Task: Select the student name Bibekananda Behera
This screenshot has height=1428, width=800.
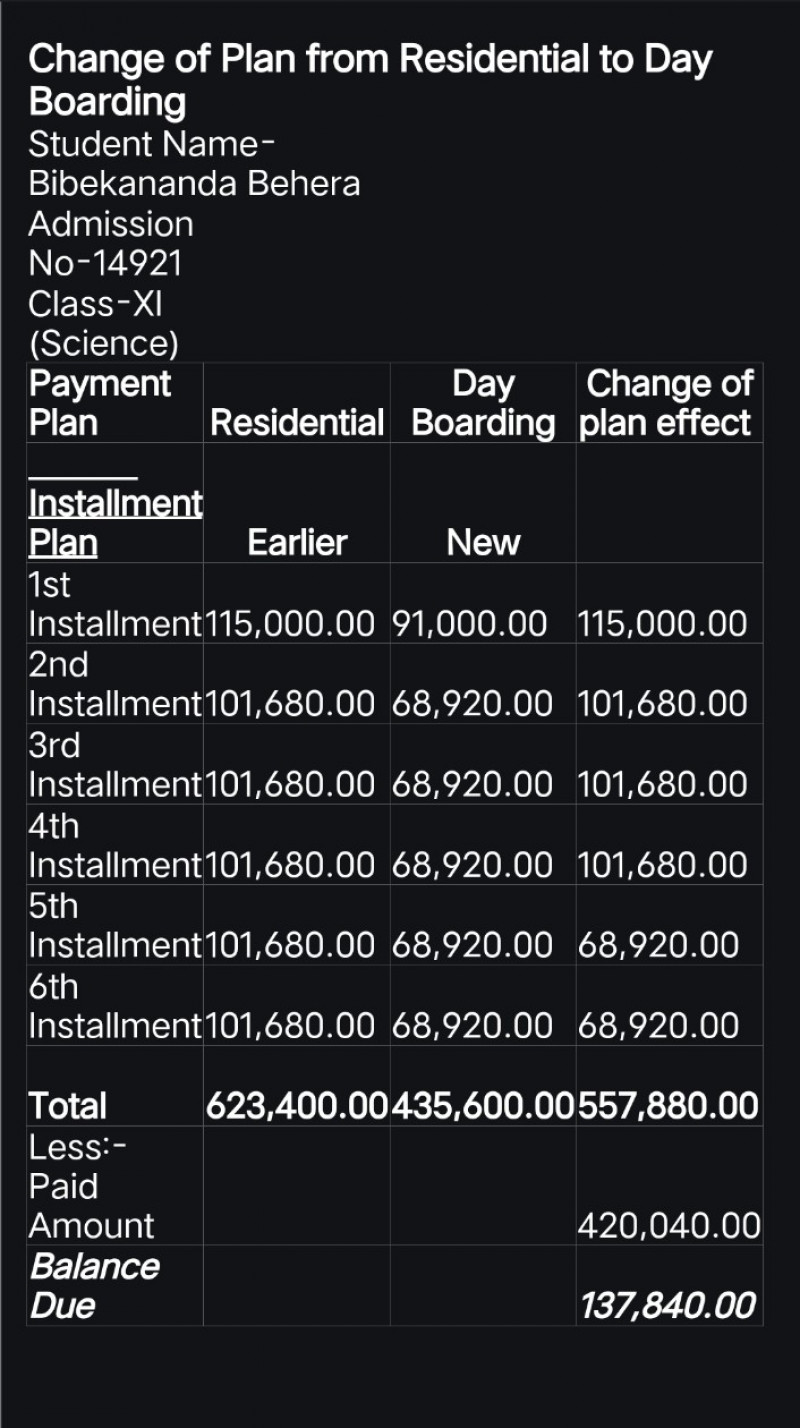Action: click(194, 184)
